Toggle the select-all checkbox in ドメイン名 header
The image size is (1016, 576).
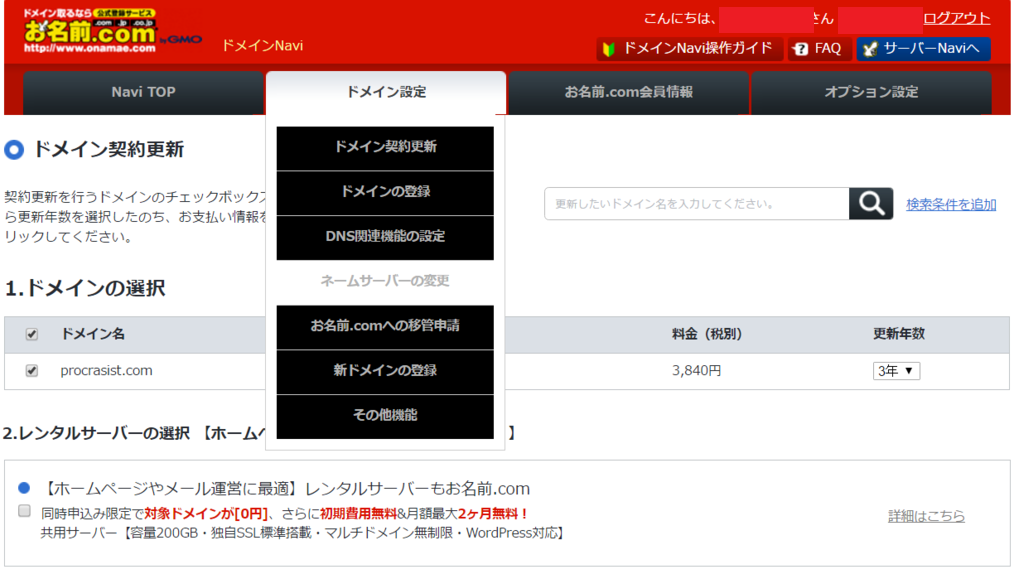click(x=31, y=334)
